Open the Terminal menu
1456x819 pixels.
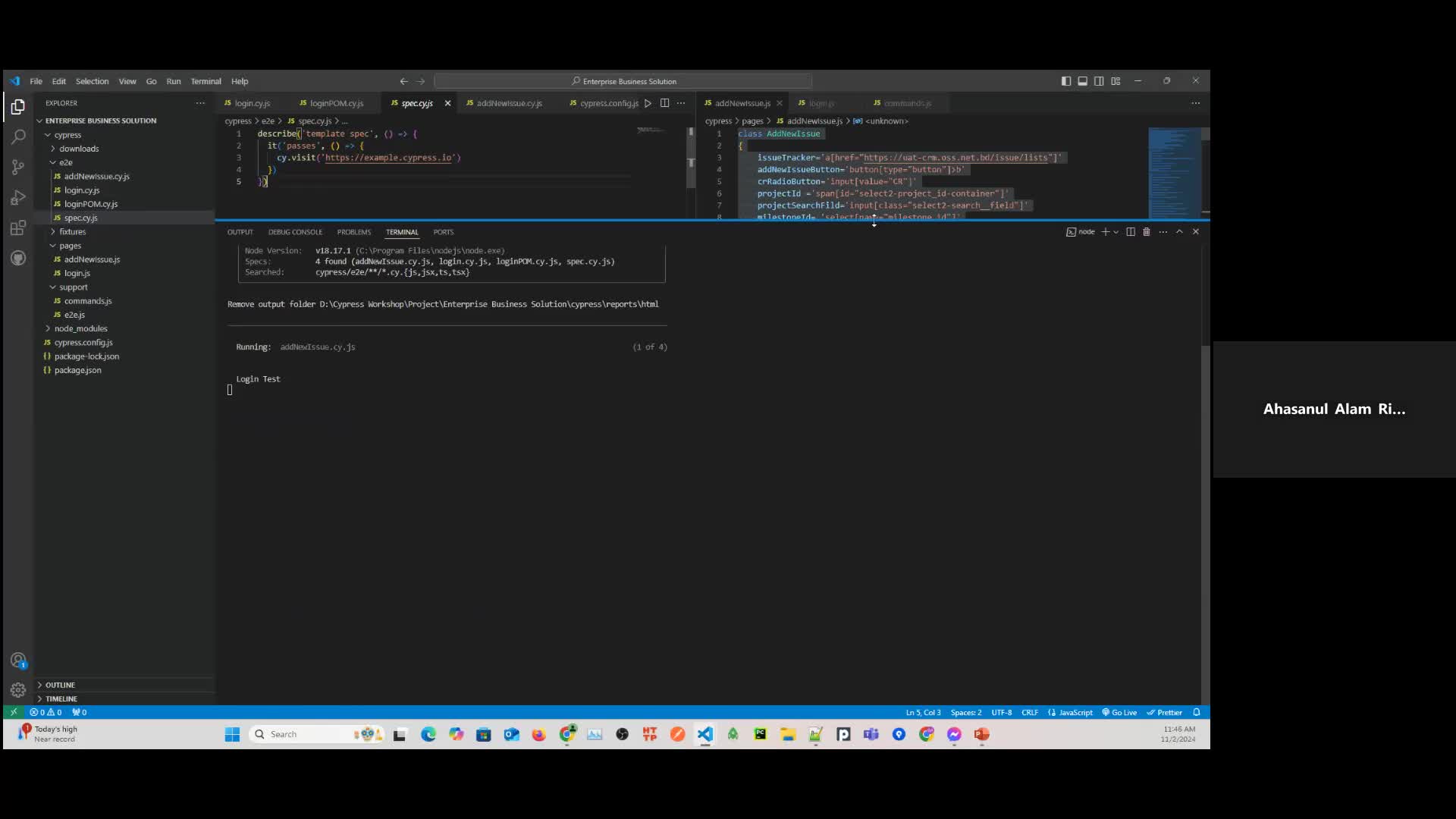click(206, 81)
